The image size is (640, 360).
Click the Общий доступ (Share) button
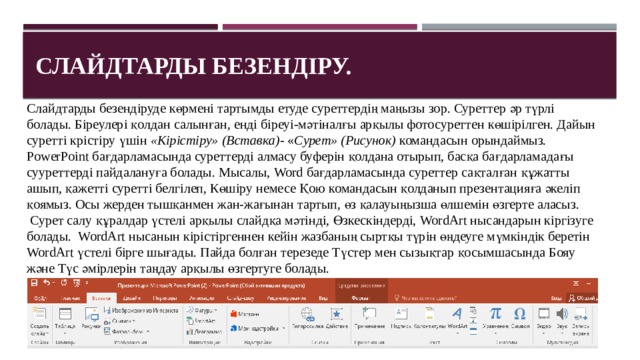click(x=582, y=298)
